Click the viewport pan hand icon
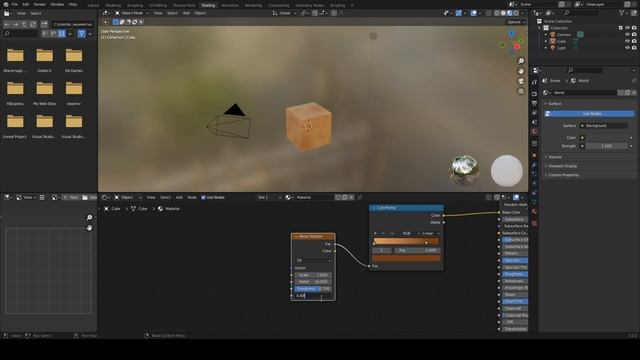The height and width of the screenshot is (360, 640). [521, 71]
